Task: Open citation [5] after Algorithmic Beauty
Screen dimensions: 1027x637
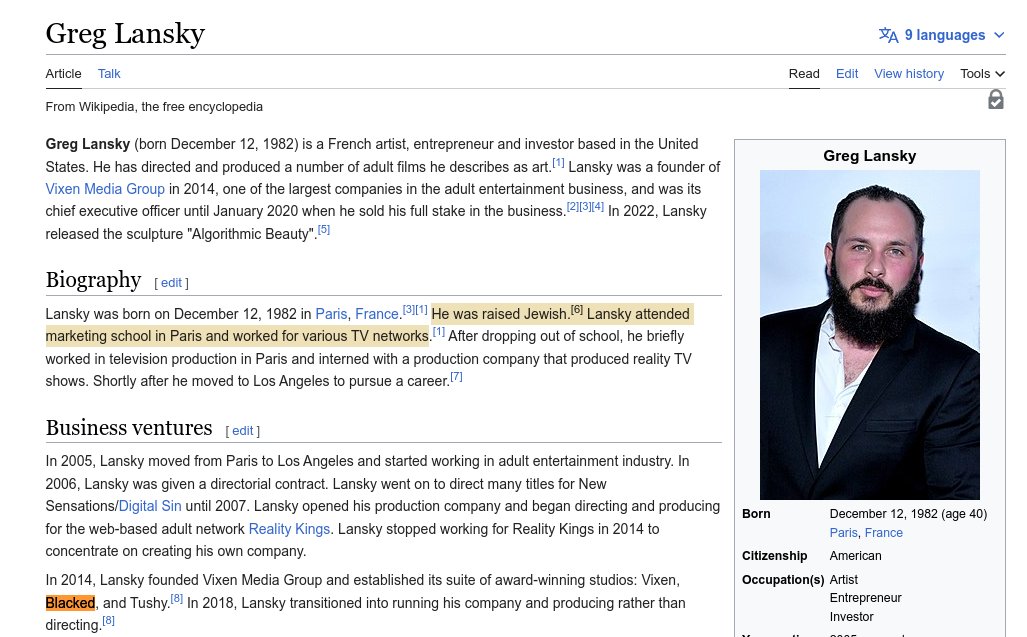Action: coord(324,230)
